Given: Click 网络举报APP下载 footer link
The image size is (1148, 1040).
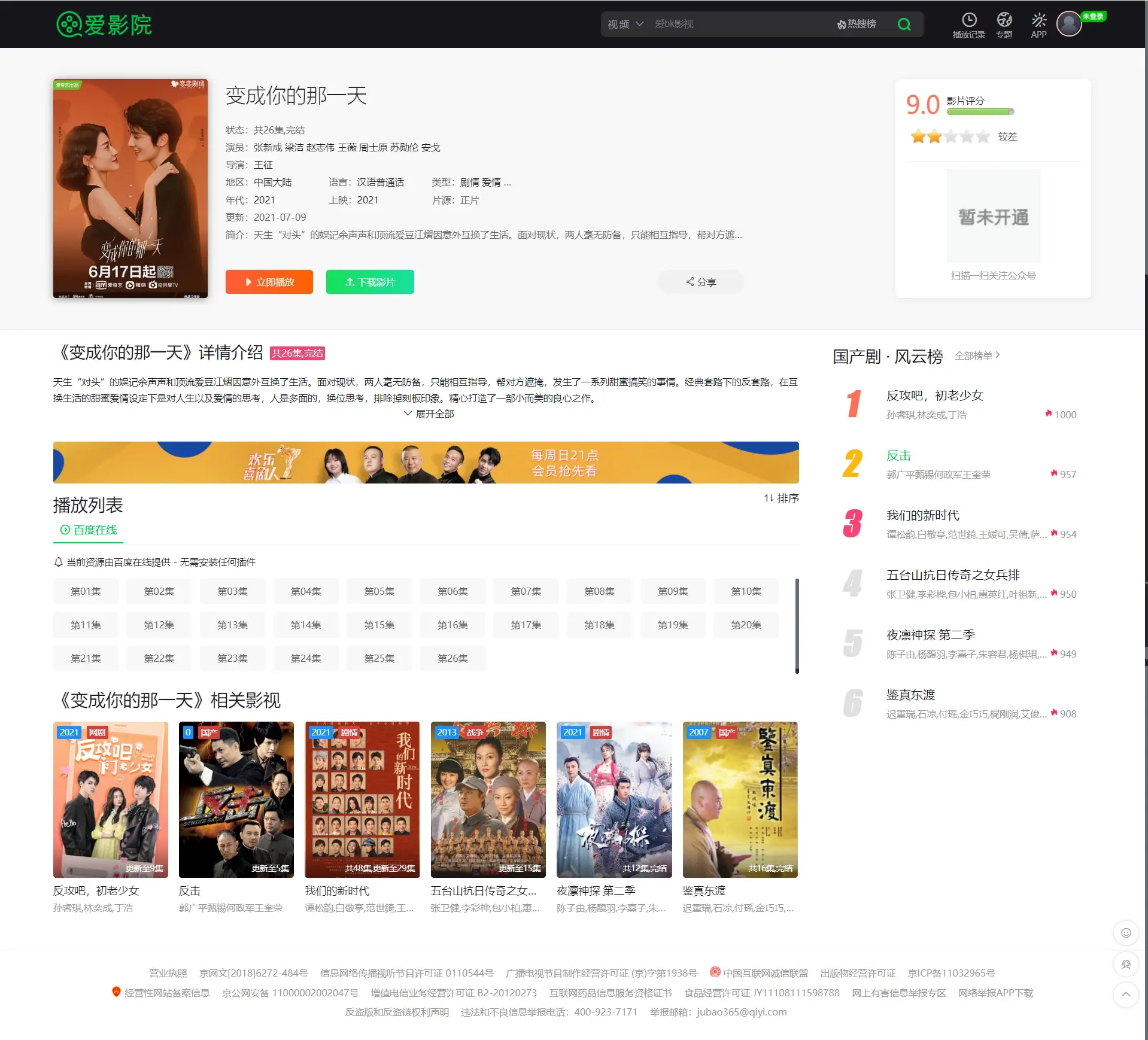Looking at the screenshot, I should [995, 993].
